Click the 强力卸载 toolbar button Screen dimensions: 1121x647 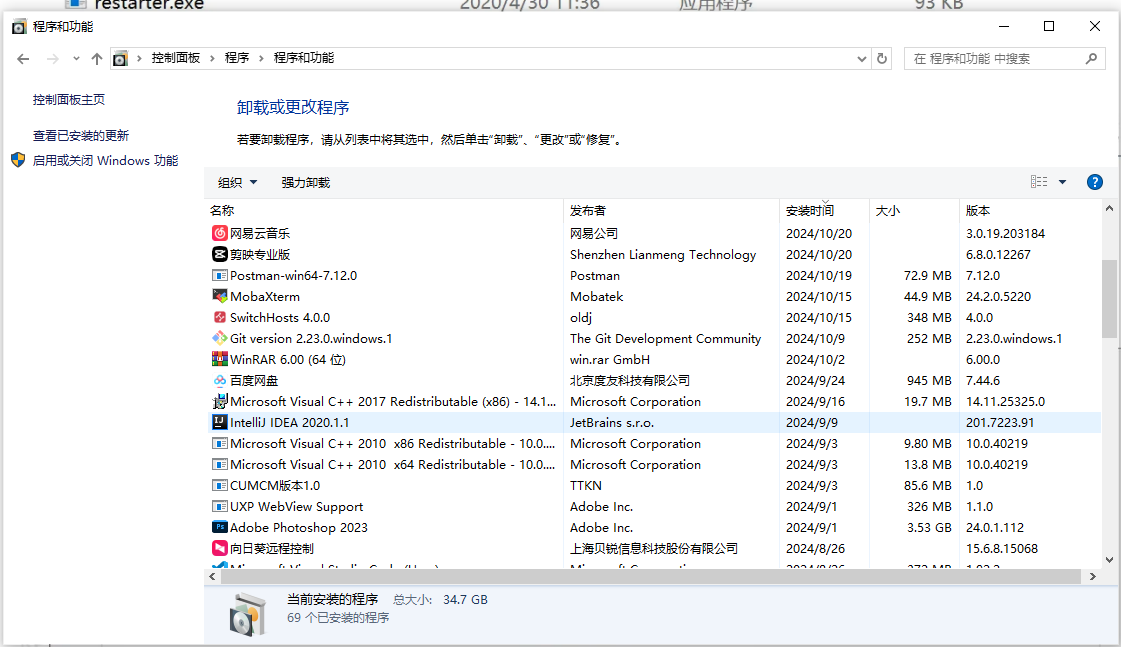coord(305,183)
